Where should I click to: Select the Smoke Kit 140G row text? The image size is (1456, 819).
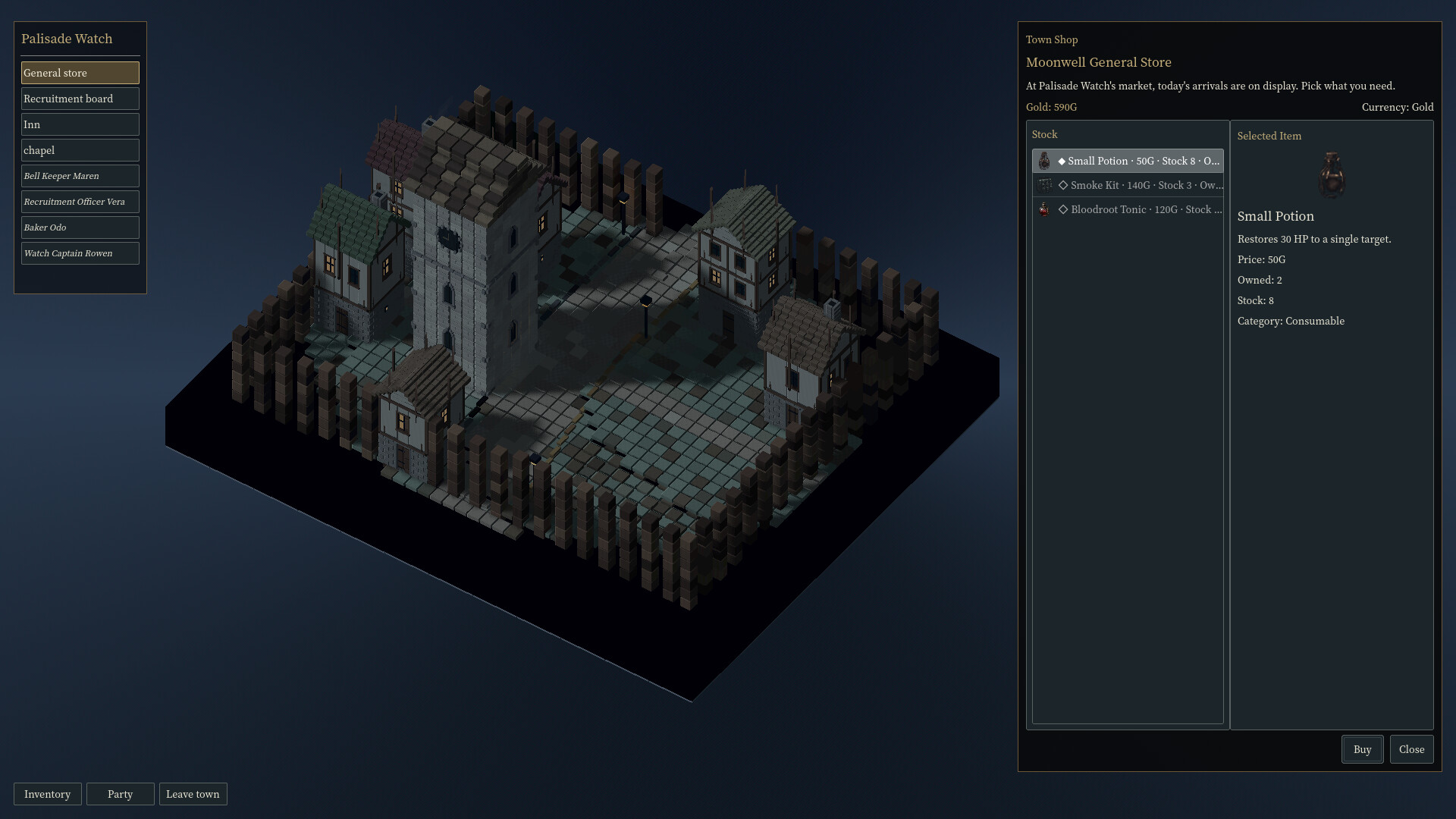click(x=1147, y=185)
